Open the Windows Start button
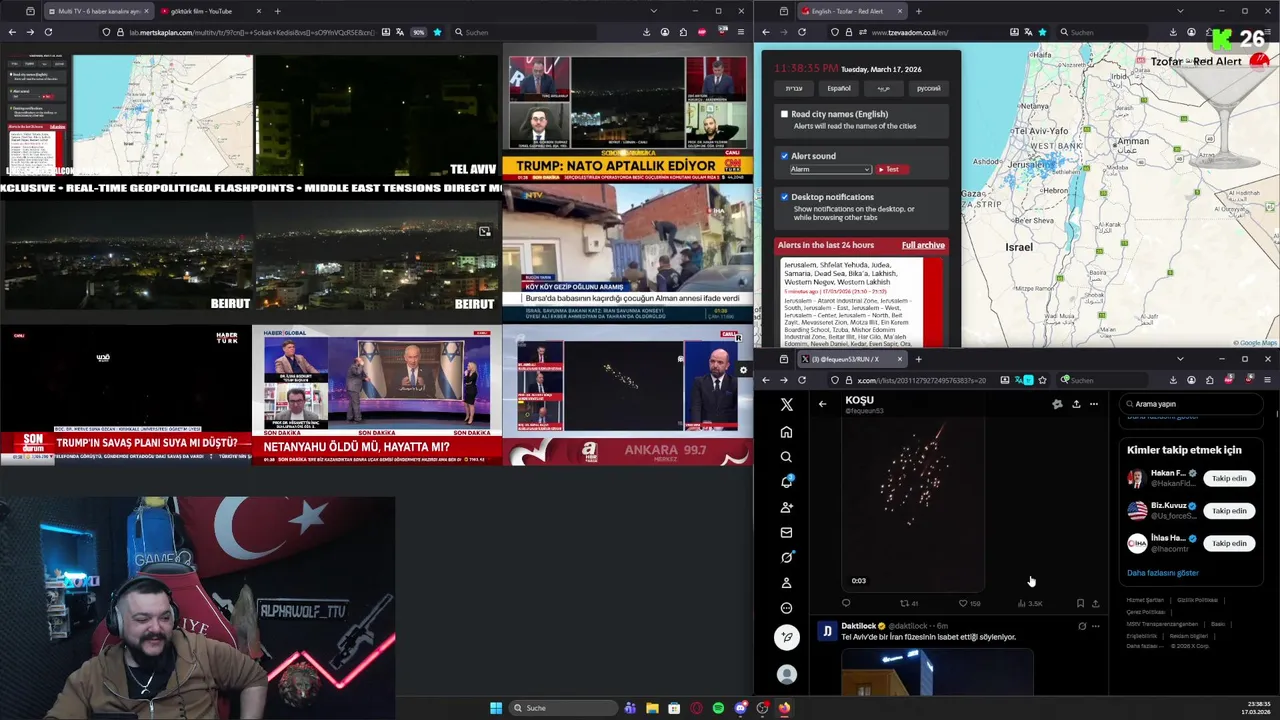This screenshot has height=720, width=1280. pyautogui.click(x=496, y=708)
